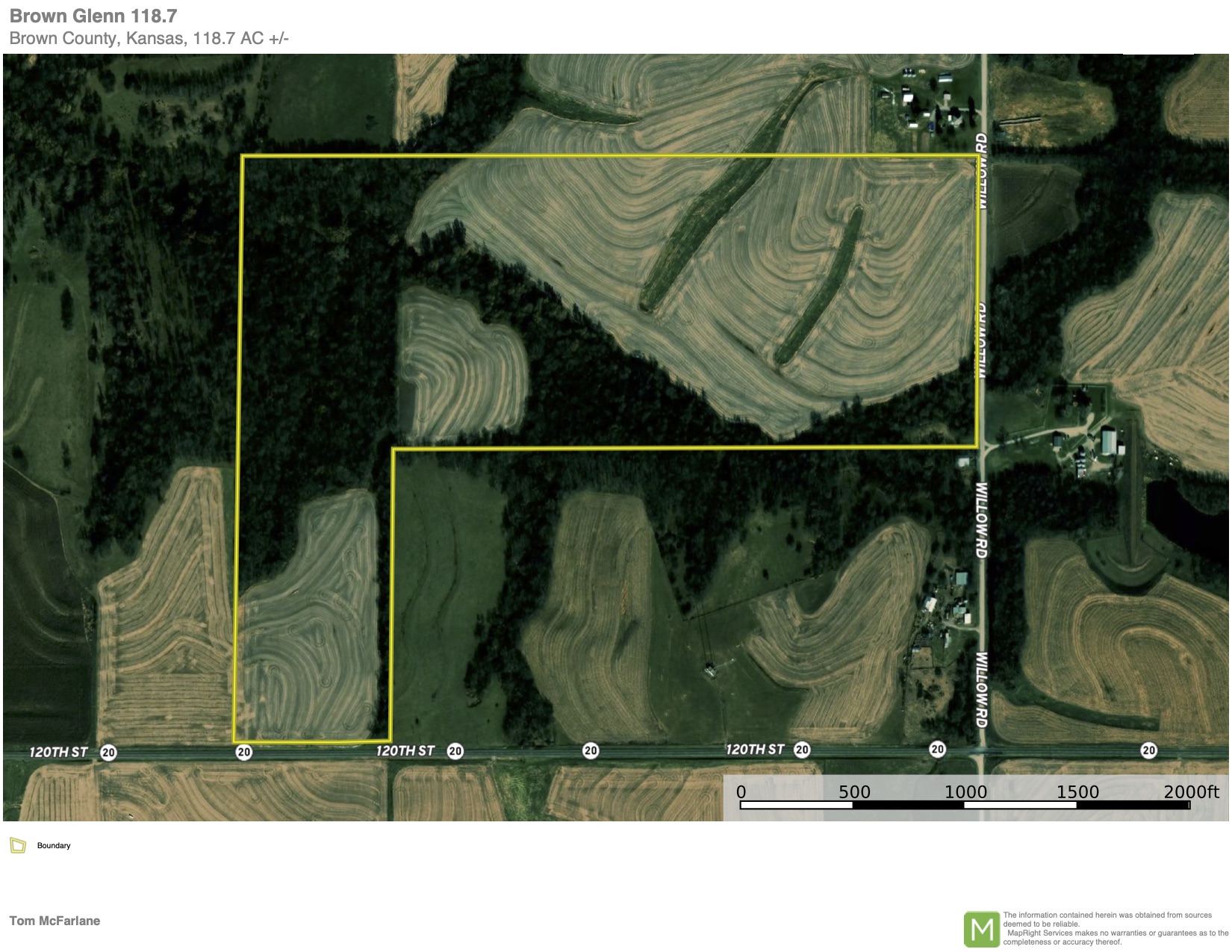Screen dimensions: 1232x952
Task: Click route 20 shield beside leftmost 120TH ST label
Action: (x=108, y=752)
